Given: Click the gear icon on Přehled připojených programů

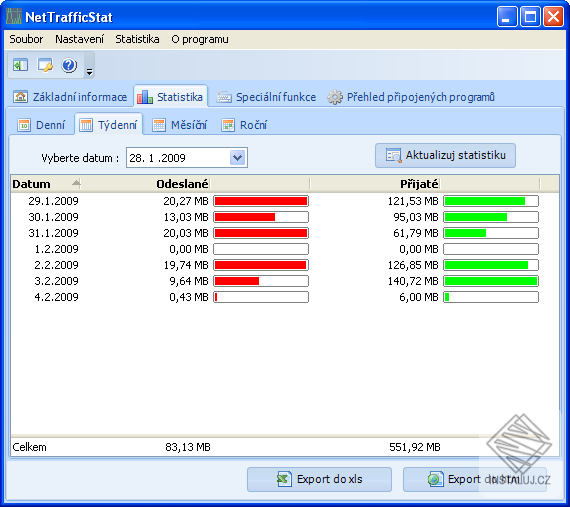Looking at the screenshot, I should (x=335, y=97).
